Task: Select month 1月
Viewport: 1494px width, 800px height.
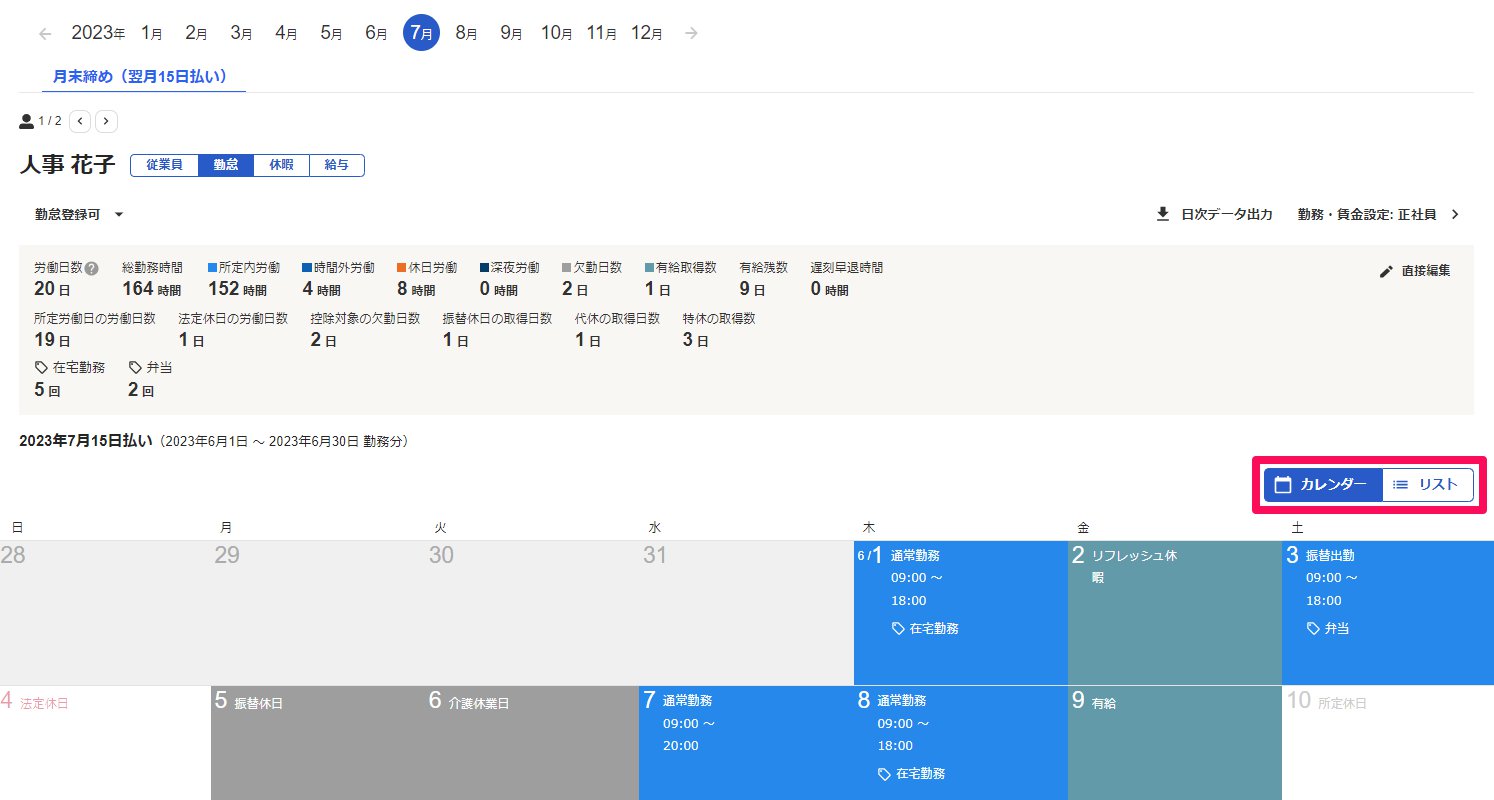Action: 152,33
